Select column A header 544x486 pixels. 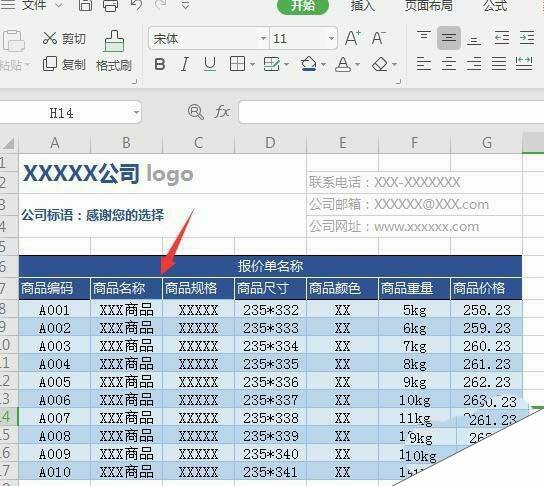[54, 143]
